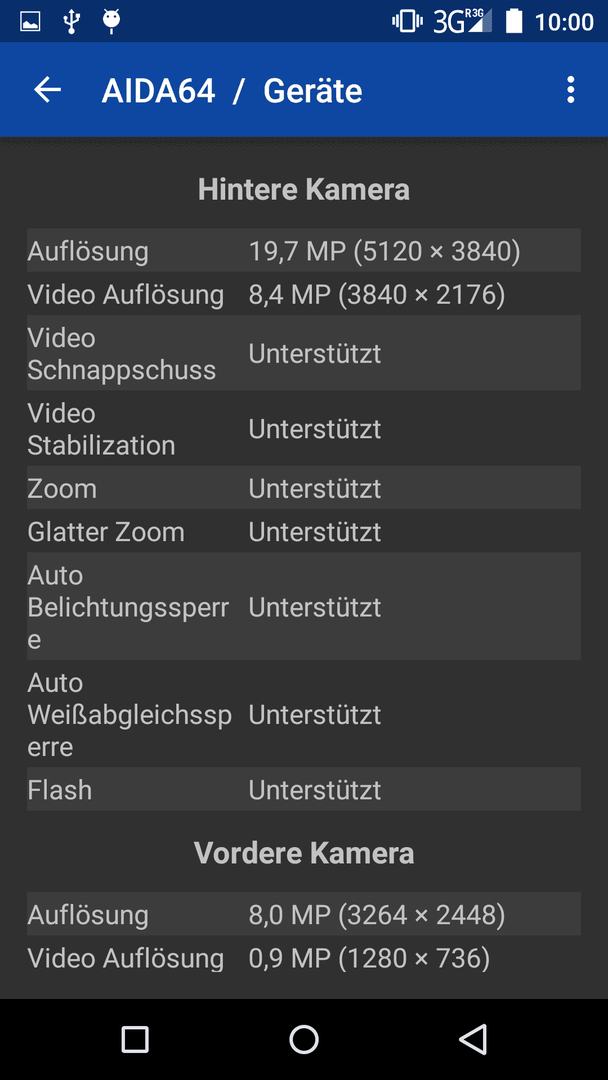Select the Vordere Kamera section header
The width and height of the screenshot is (608, 1080).
pos(304,853)
